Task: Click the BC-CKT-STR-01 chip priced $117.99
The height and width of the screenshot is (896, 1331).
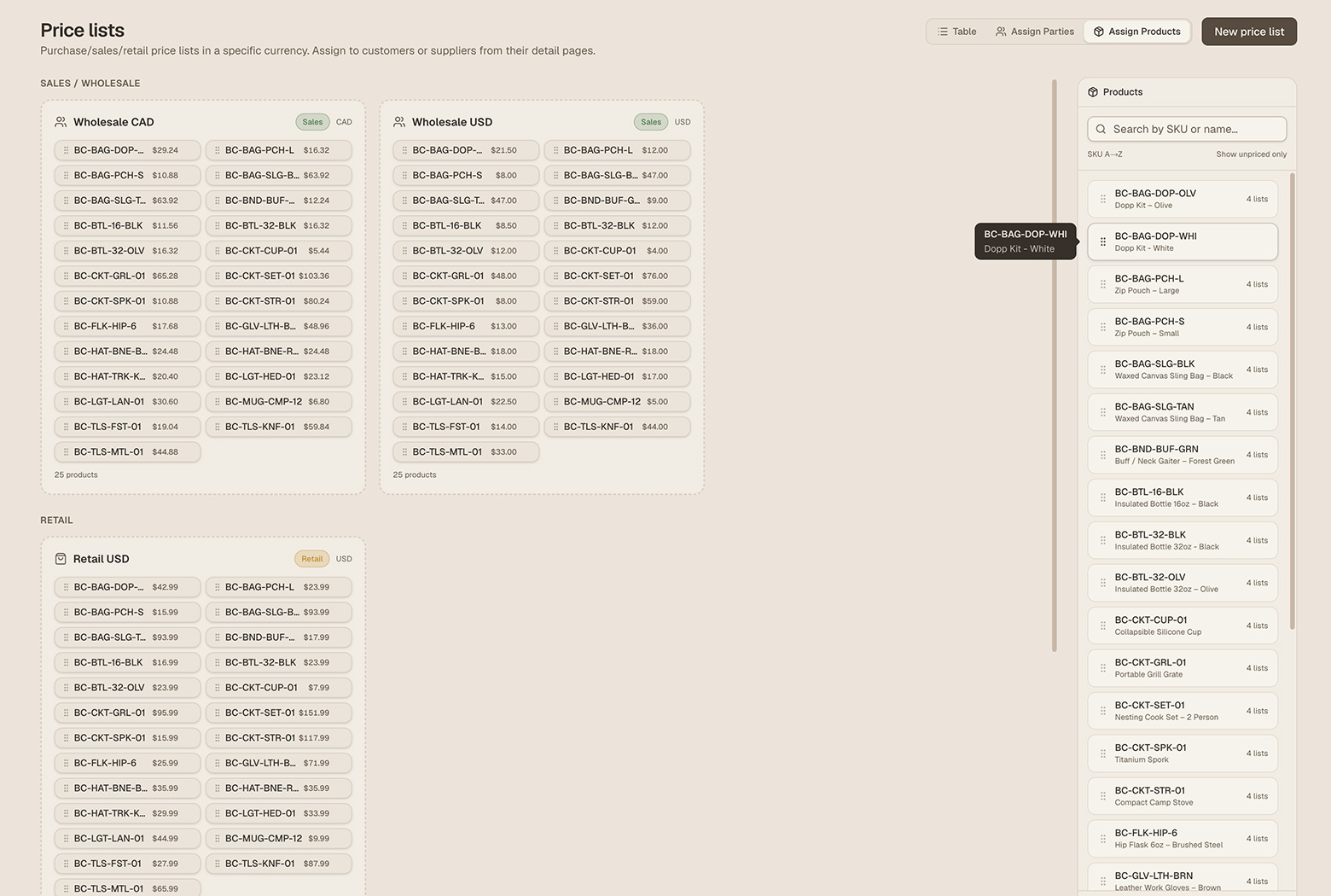Action: click(x=278, y=738)
